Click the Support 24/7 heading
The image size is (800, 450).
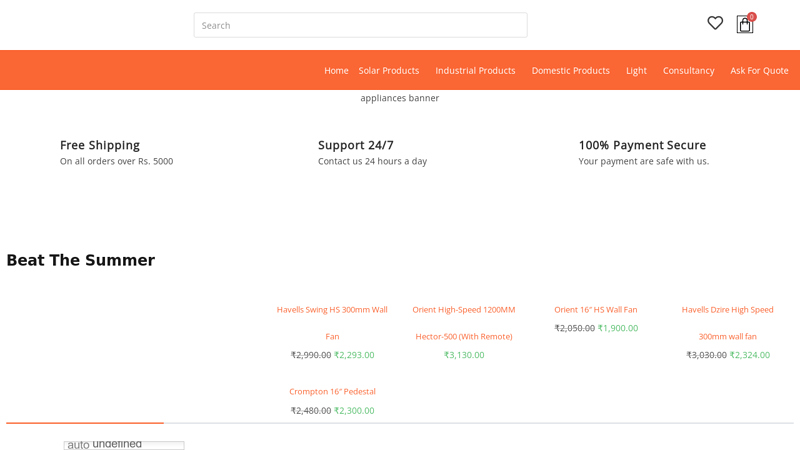click(356, 145)
